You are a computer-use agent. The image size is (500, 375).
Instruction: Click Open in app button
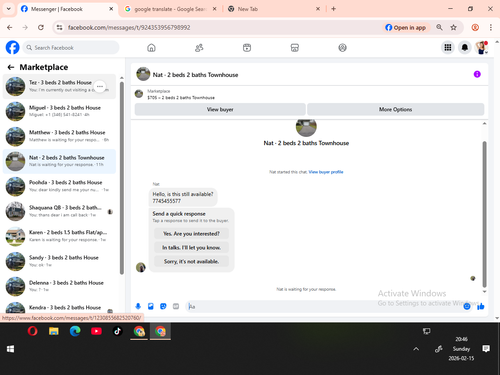tap(406, 27)
